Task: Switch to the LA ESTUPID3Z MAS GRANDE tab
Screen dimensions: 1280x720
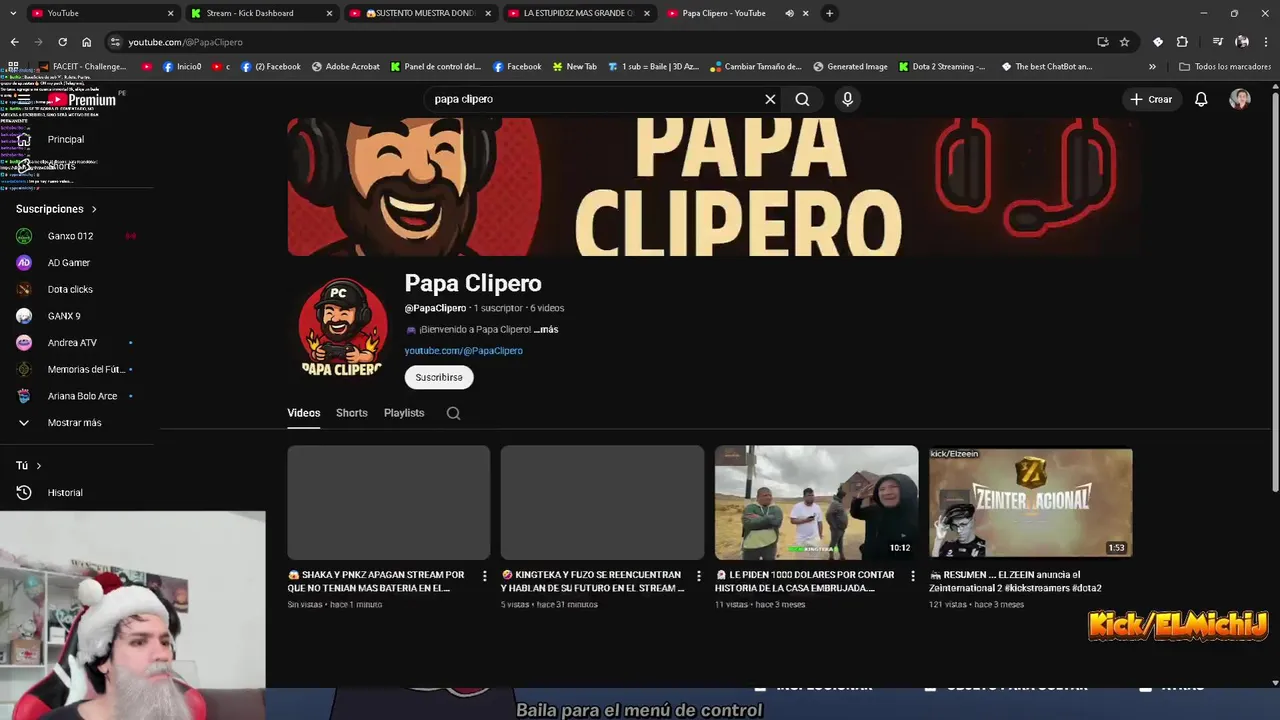Action: (x=578, y=13)
